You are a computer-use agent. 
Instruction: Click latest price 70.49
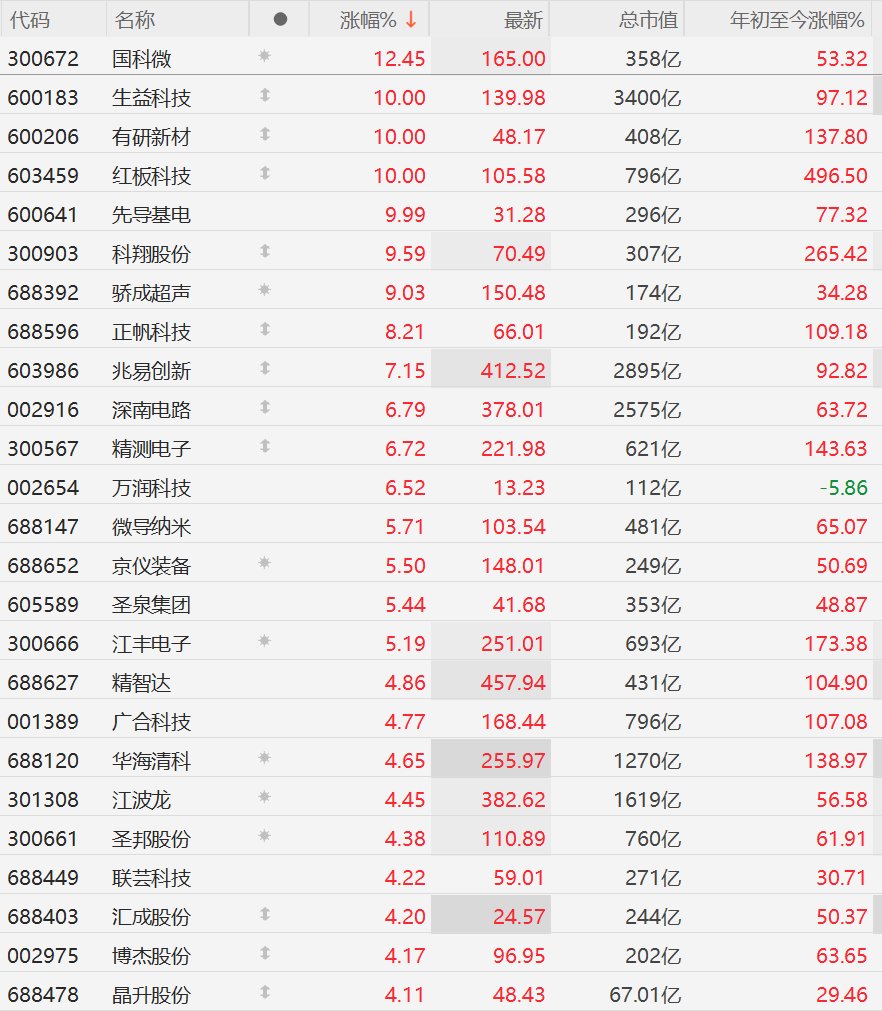pos(519,253)
